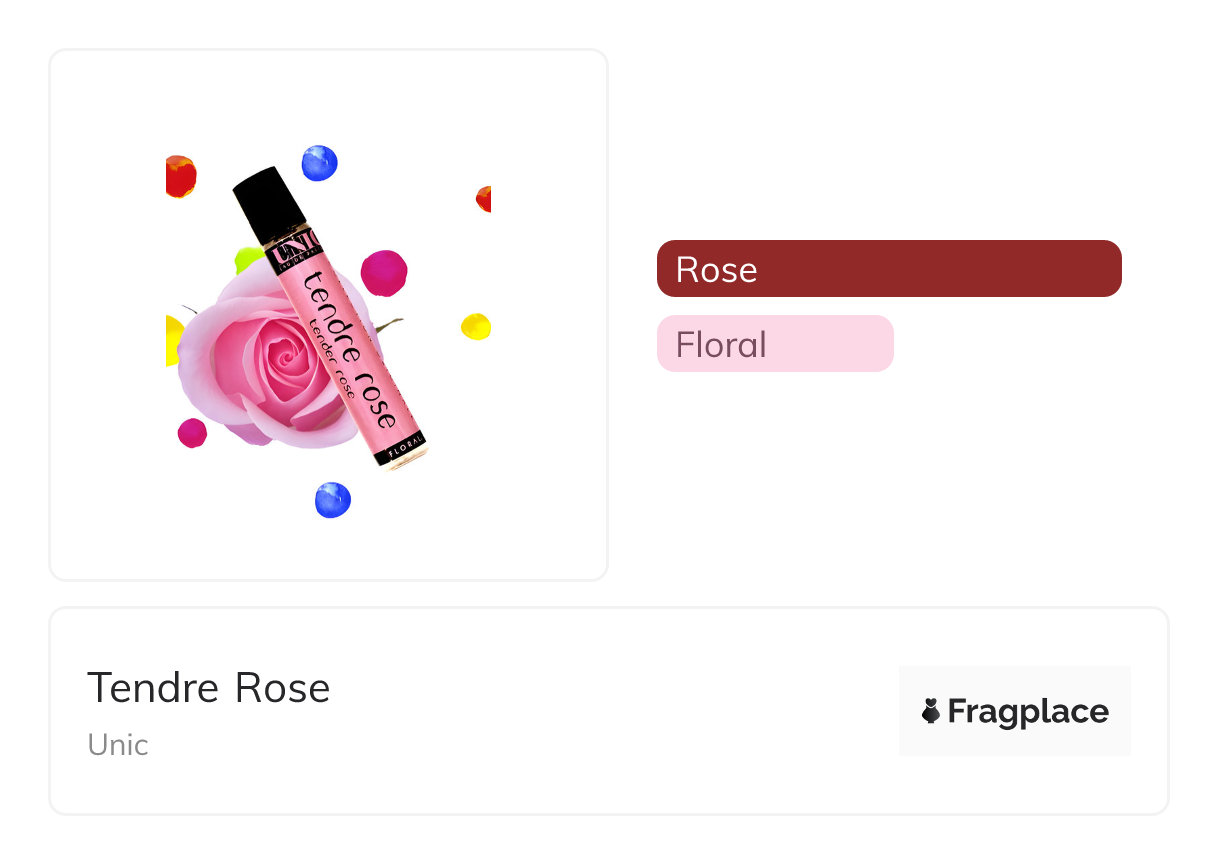Click the small red dot at top right of image
The width and height of the screenshot is (1218, 864).
[x=484, y=199]
